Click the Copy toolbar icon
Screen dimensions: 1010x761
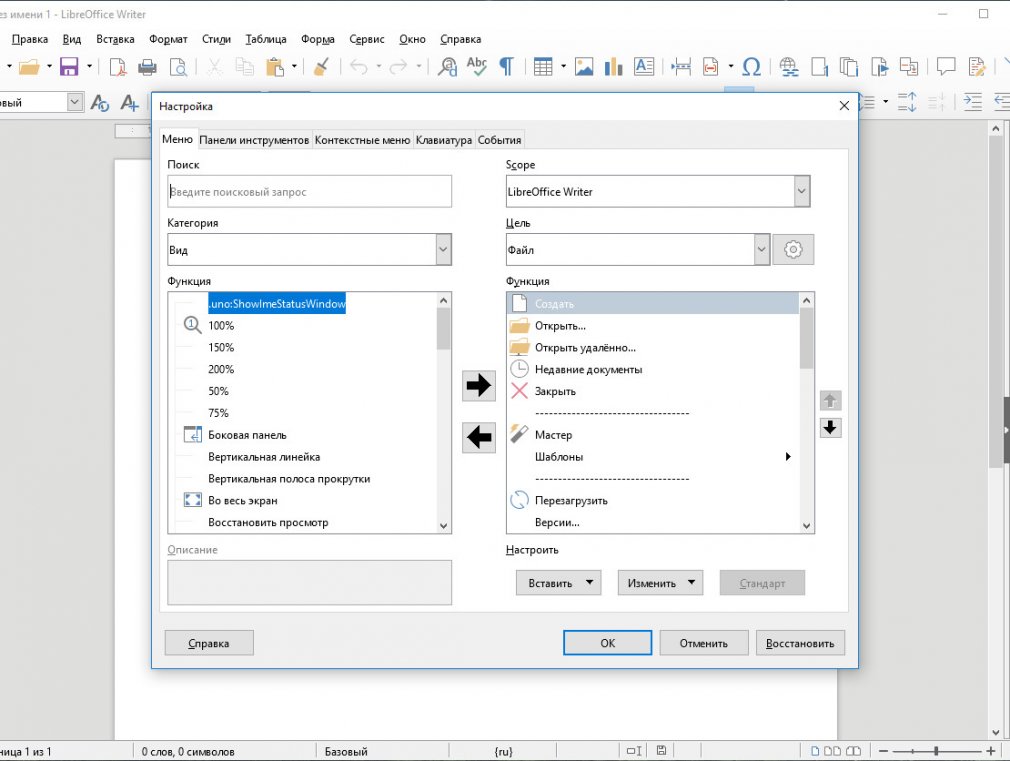[244, 66]
